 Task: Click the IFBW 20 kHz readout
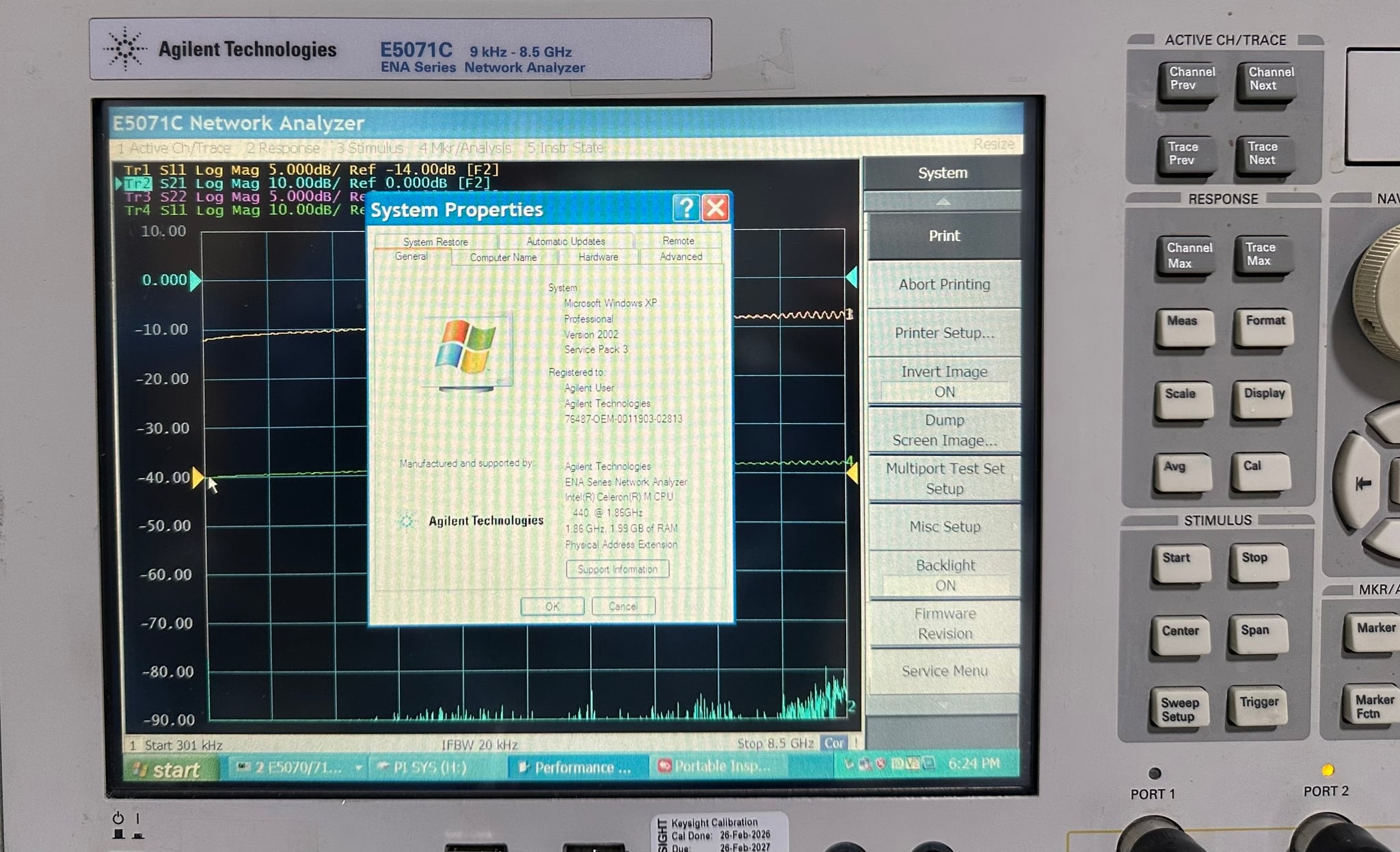pyautogui.click(x=479, y=745)
